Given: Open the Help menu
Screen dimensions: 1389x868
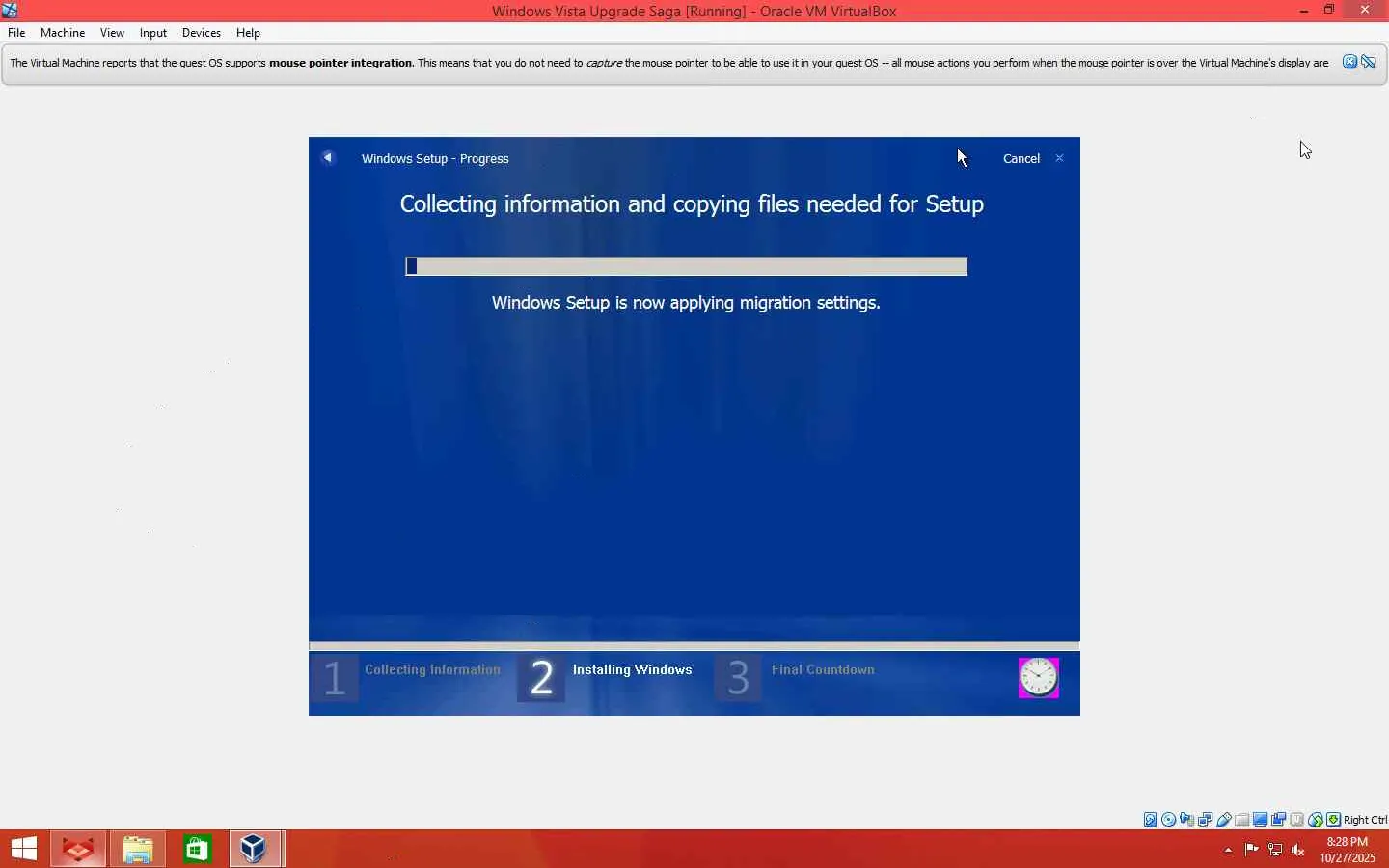Looking at the screenshot, I should point(248,33).
